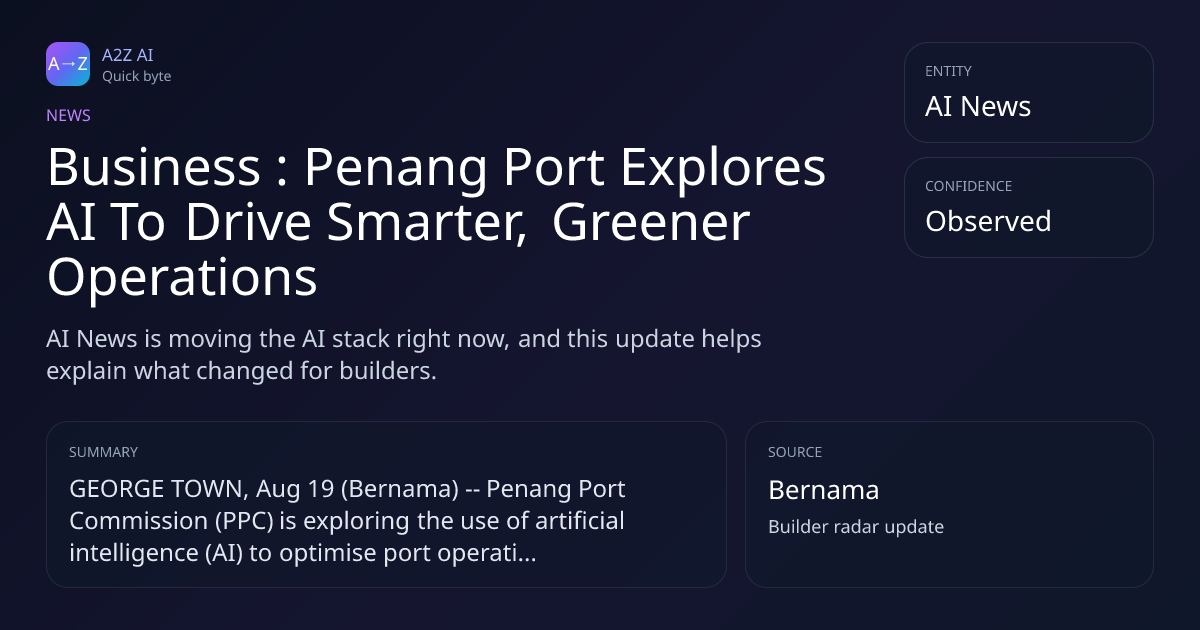Select the ENTITY label text
This screenshot has width=1200, height=630.
click(x=948, y=71)
